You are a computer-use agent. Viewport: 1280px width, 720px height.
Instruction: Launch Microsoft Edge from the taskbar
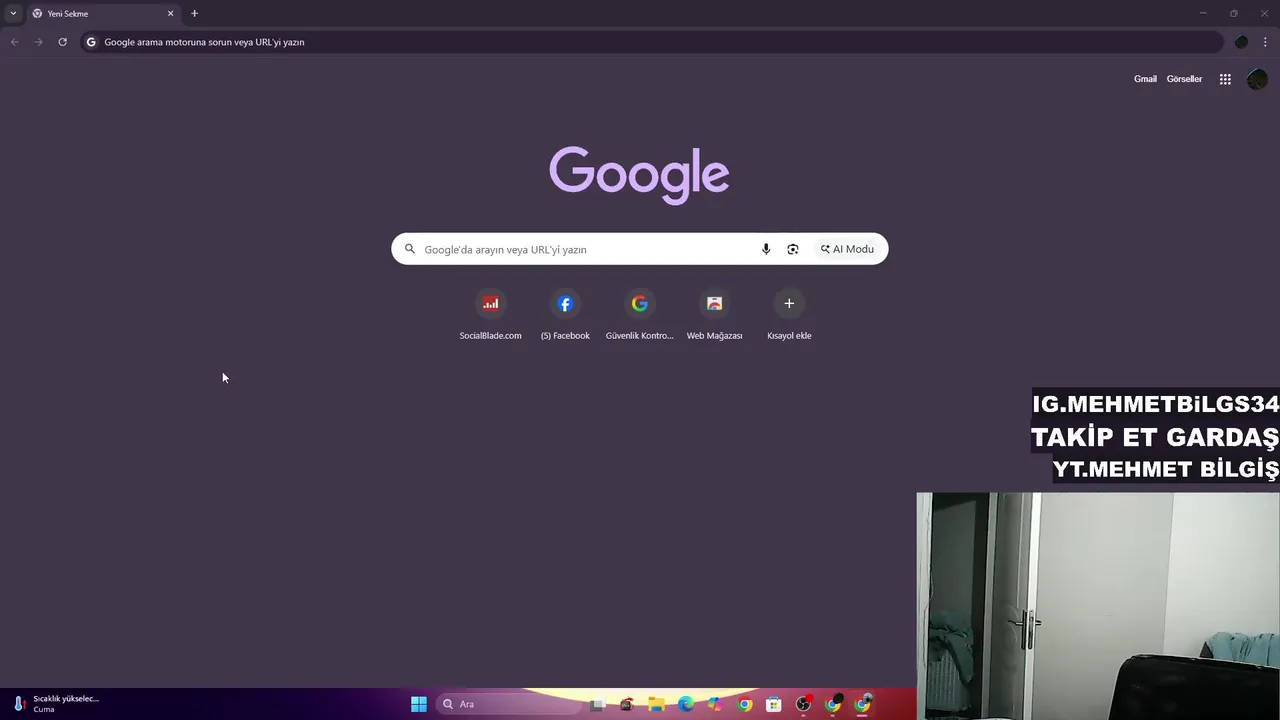point(686,704)
